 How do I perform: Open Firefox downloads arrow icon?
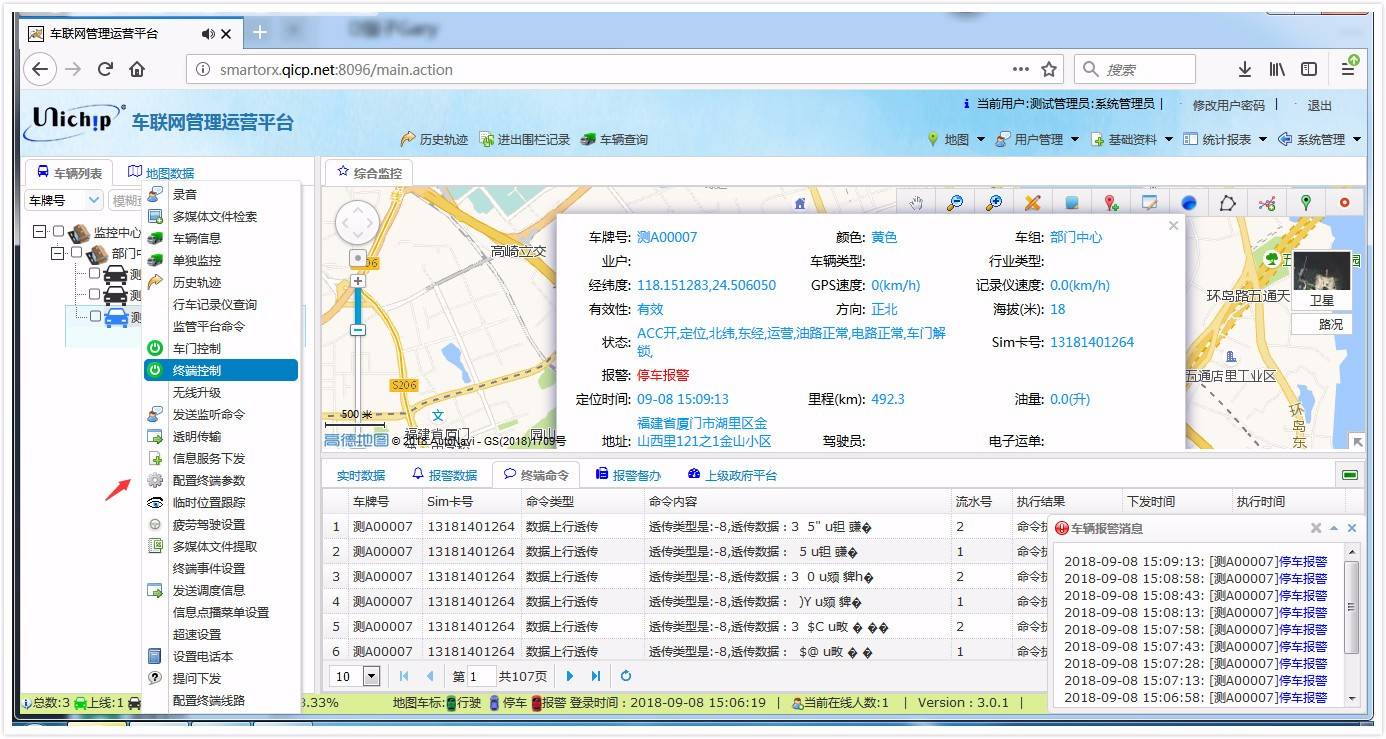click(1245, 69)
